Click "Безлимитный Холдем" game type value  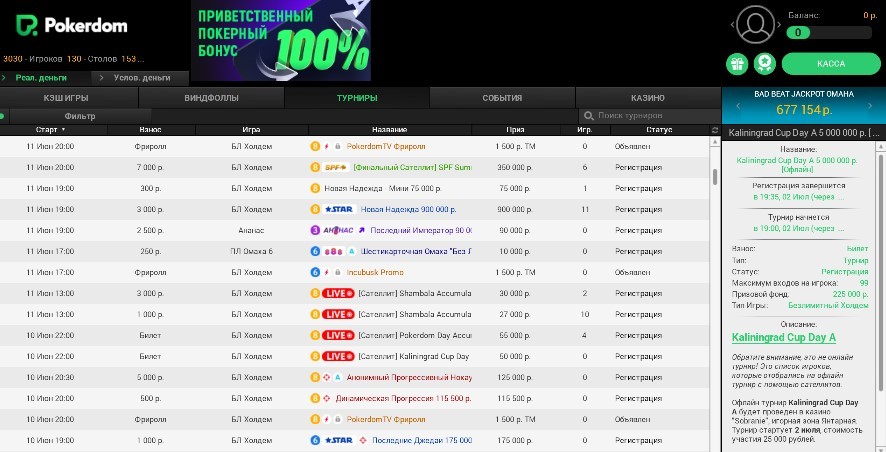point(828,305)
